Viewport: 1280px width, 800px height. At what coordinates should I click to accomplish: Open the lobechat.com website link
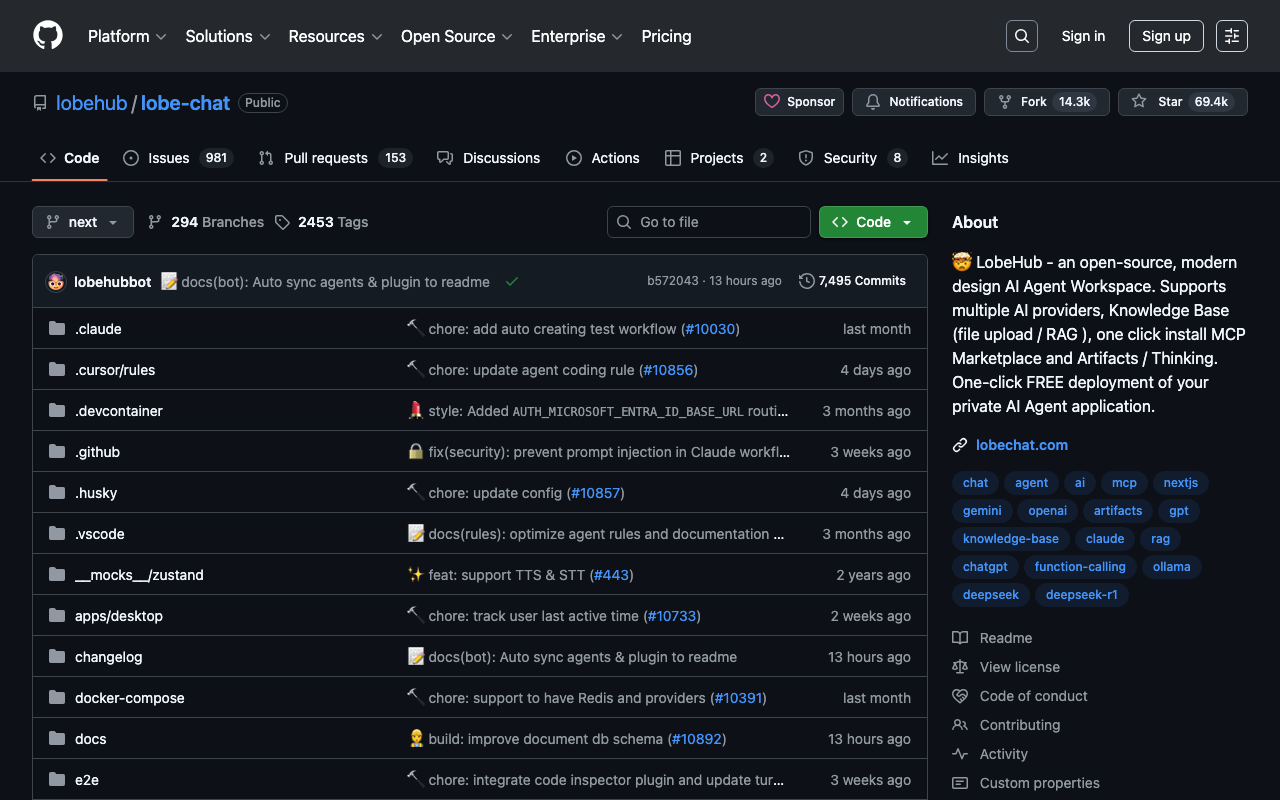(1021, 445)
